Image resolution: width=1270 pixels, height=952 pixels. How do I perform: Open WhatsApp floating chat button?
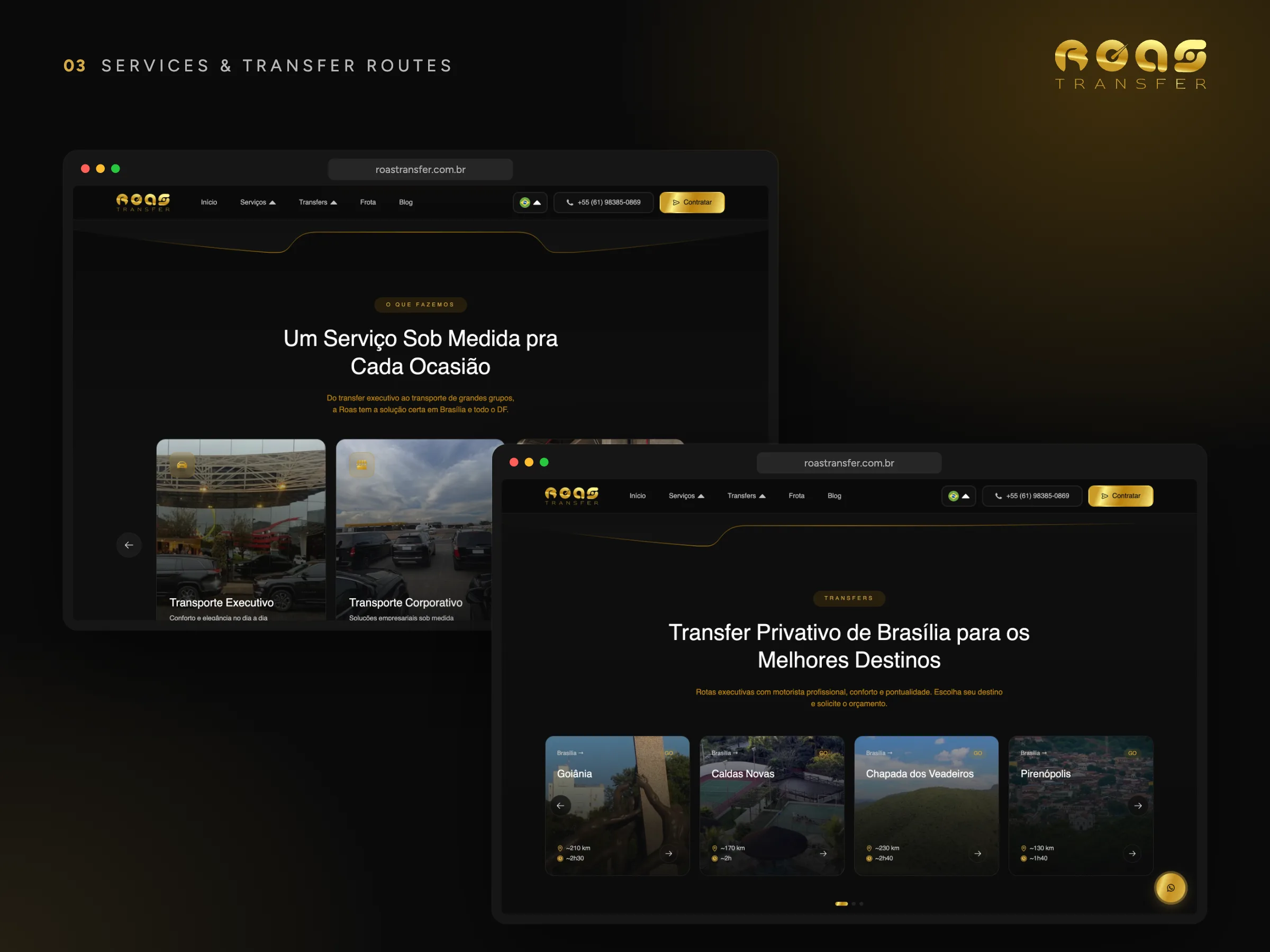click(1170, 887)
